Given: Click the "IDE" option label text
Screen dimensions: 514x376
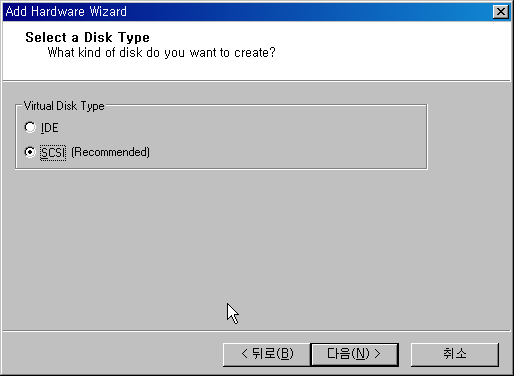Looking at the screenshot, I should [50, 128].
